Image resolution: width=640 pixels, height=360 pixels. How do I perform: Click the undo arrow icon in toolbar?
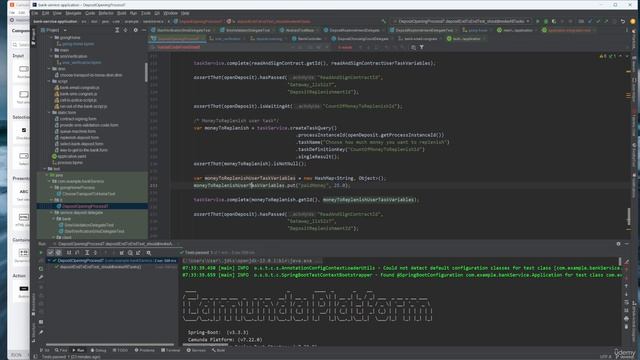coord(623,21)
